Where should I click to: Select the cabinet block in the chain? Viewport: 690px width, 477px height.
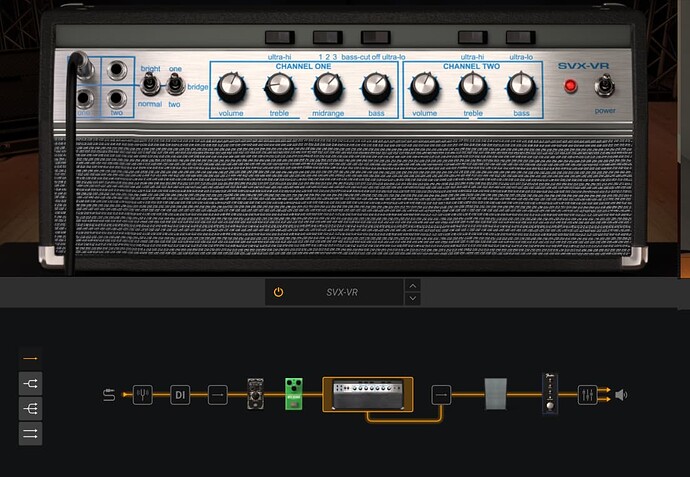[x=497, y=394]
